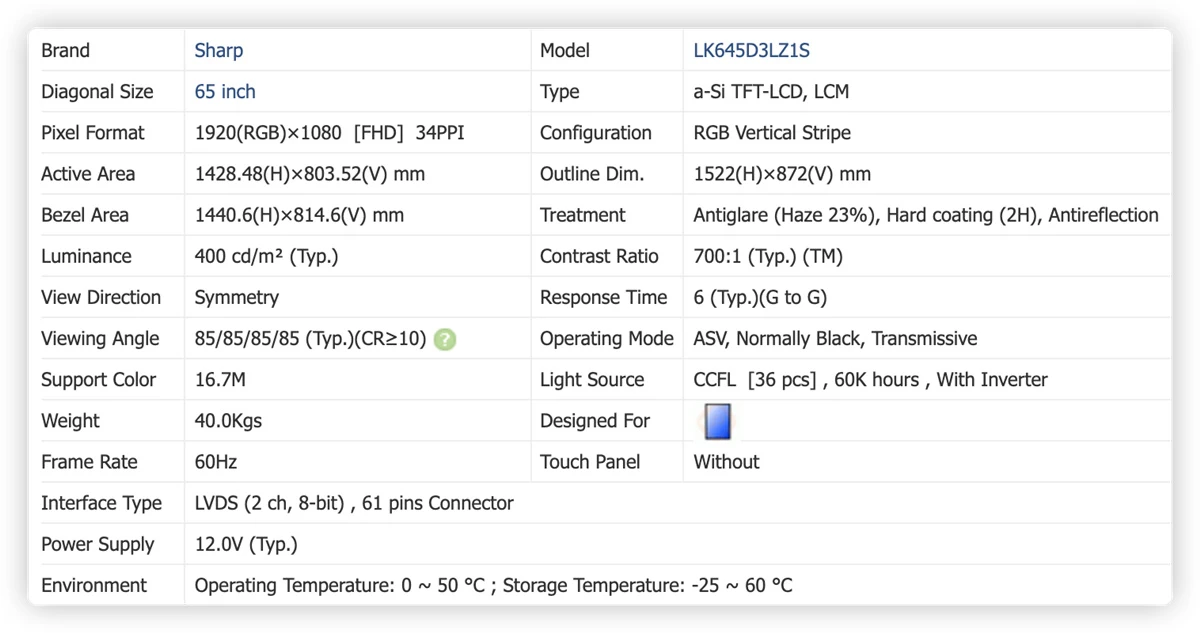Screen dimensions: 1200x633
Task: Select the Without touch panel value
Action: pyautogui.click(x=726, y=462)
